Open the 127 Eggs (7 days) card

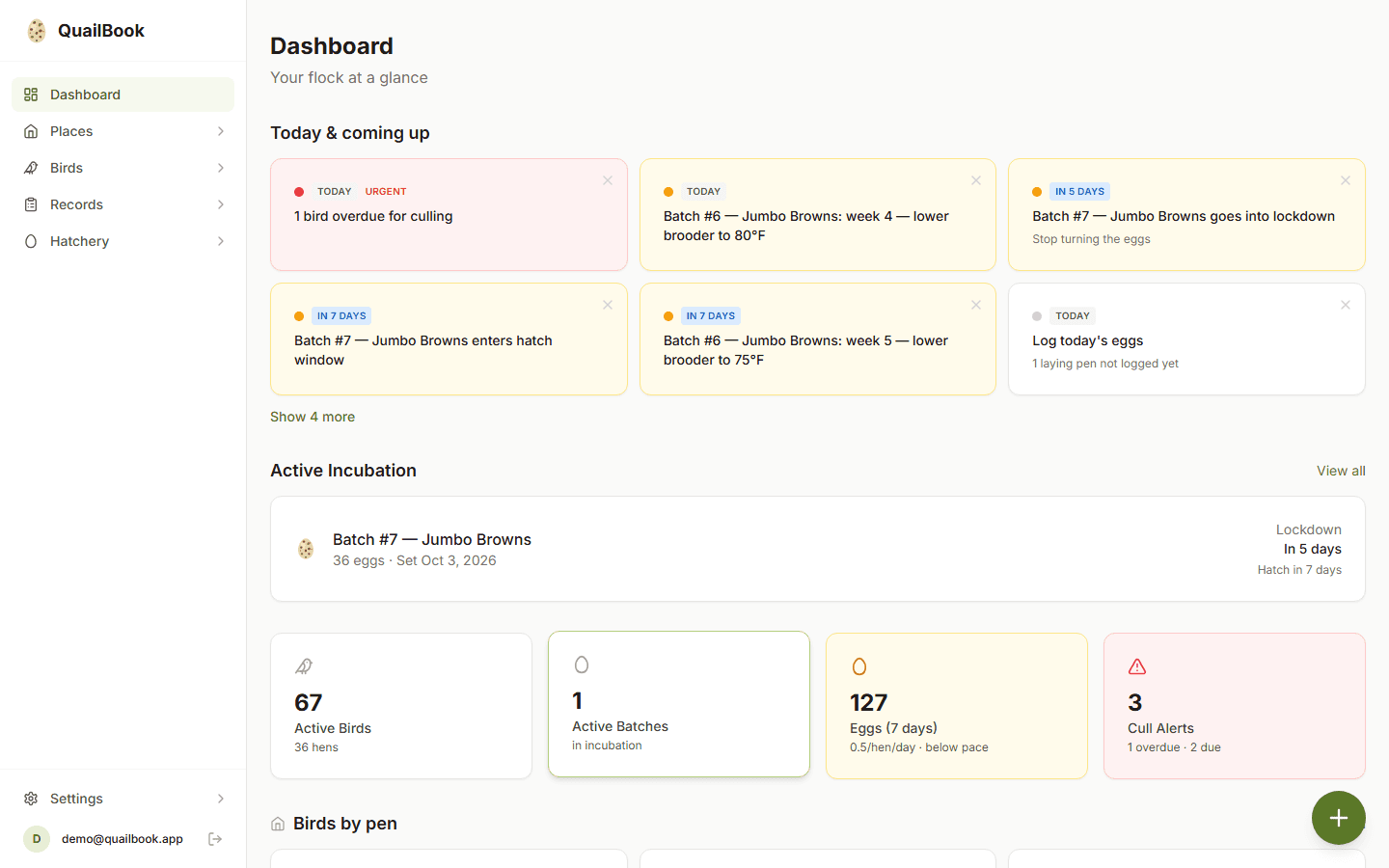(x=957, y=706)
